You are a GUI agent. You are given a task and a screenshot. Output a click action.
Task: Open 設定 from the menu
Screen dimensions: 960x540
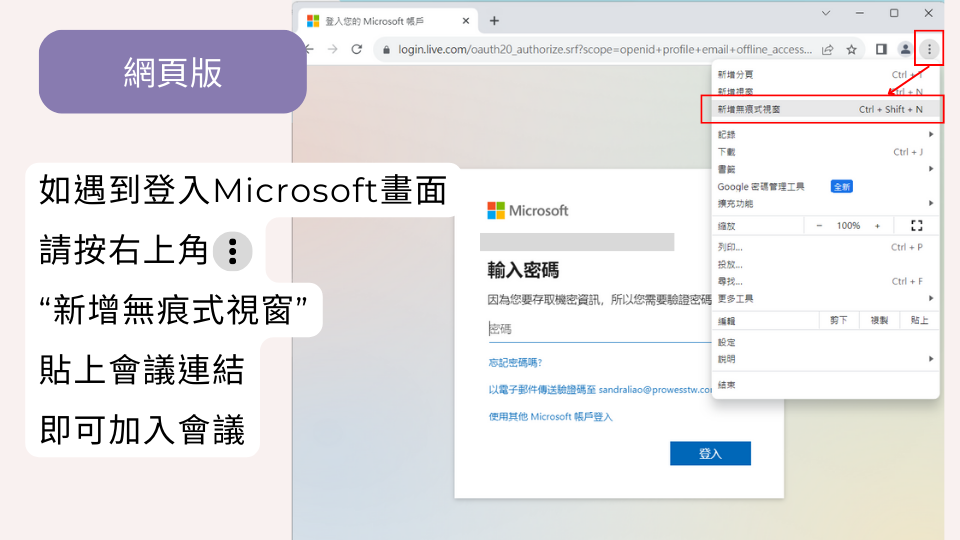click(825, 342)
